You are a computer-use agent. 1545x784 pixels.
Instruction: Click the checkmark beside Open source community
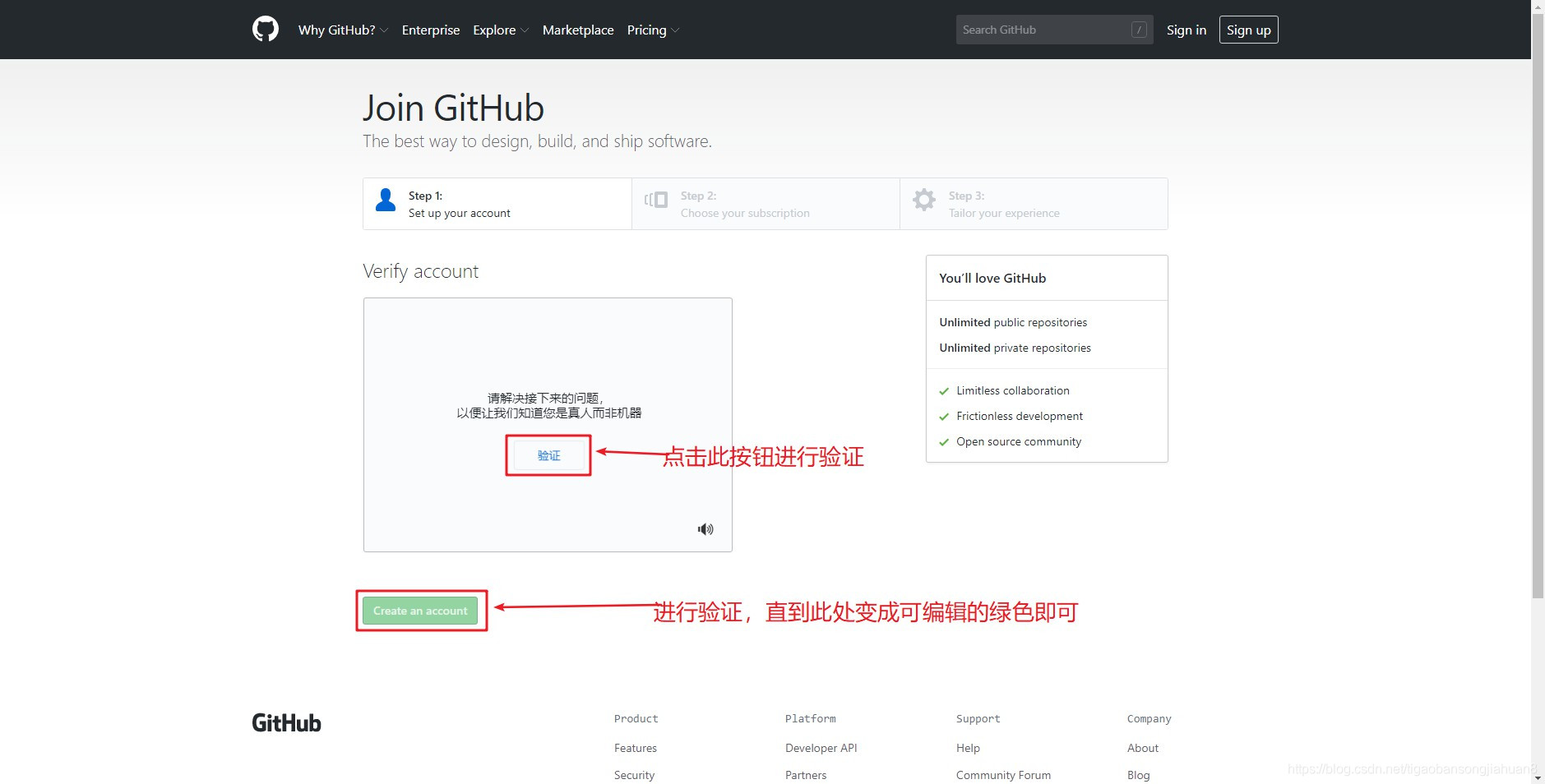(x=944, y=442)
